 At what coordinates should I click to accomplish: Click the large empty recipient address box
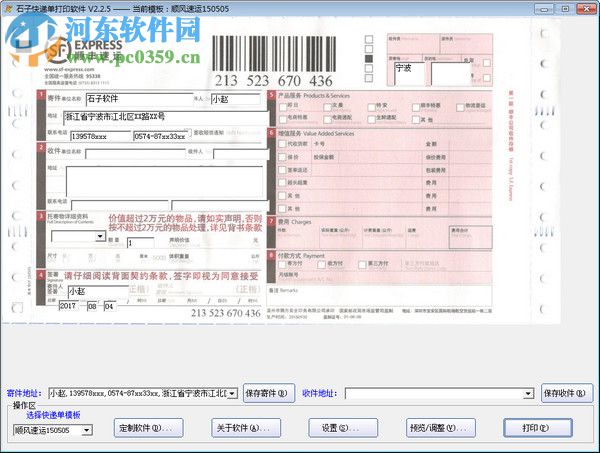click(165, 181)
